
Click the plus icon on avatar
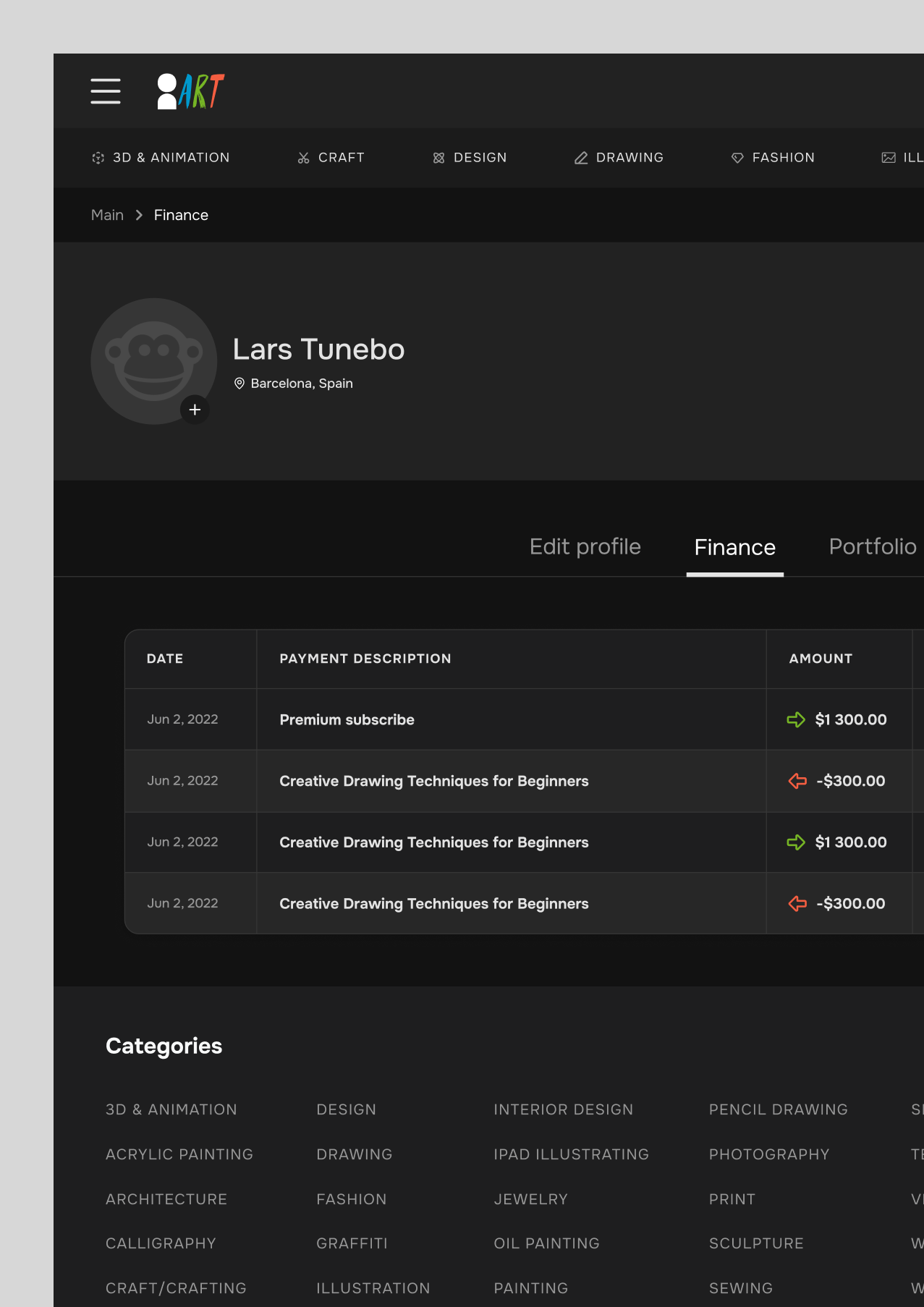click(195, 410)
